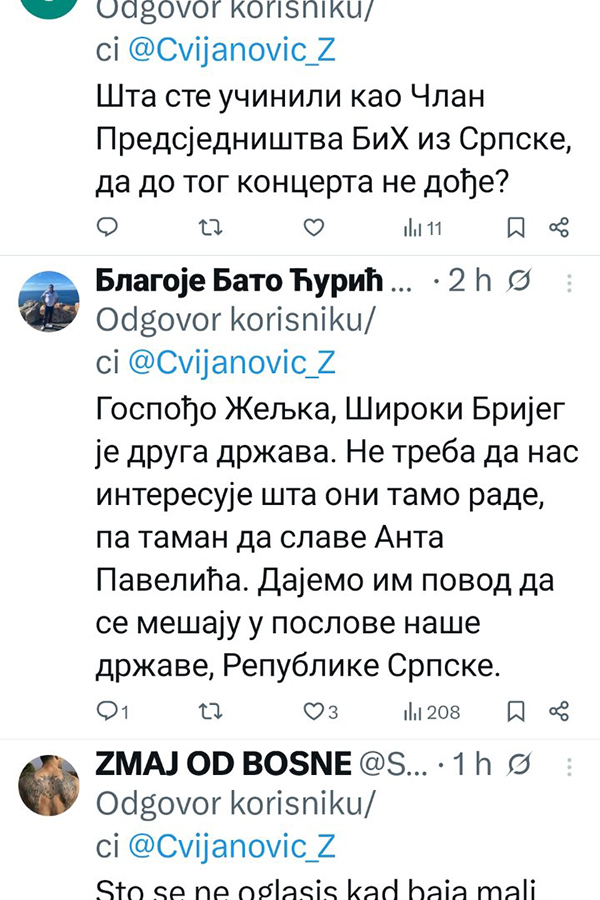Repost Благоје Бато Ђурић's tweet
600x900 pixels.
[x=209, y=711]
